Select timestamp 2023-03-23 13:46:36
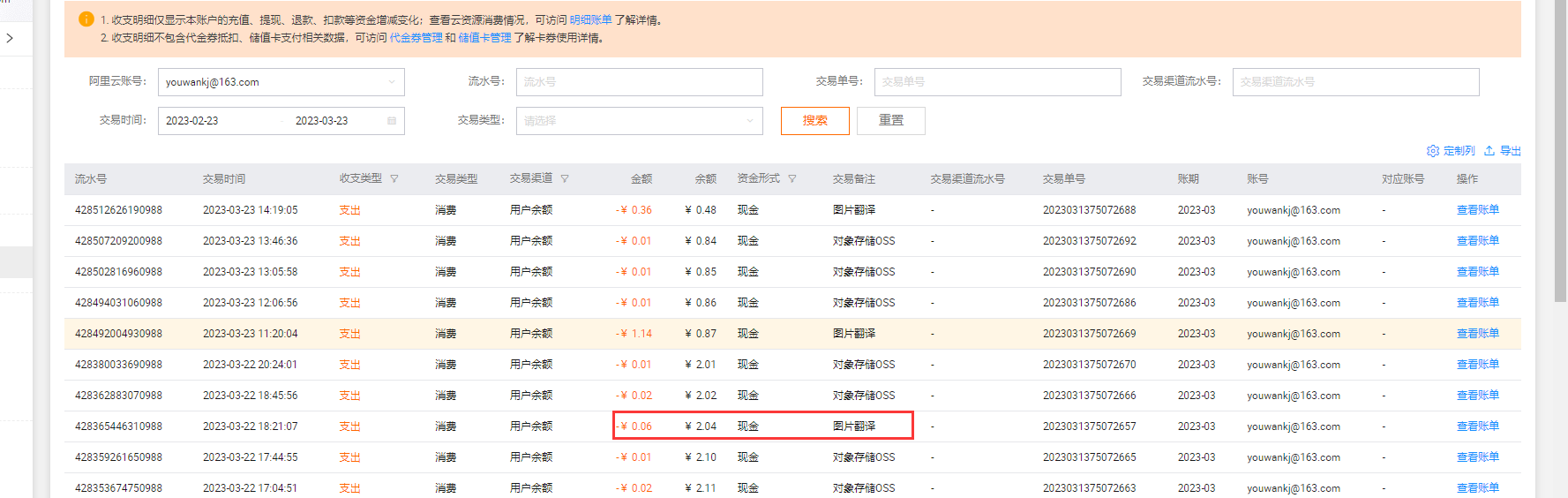Screen dimensions: 1568x498 click(251, 241)
